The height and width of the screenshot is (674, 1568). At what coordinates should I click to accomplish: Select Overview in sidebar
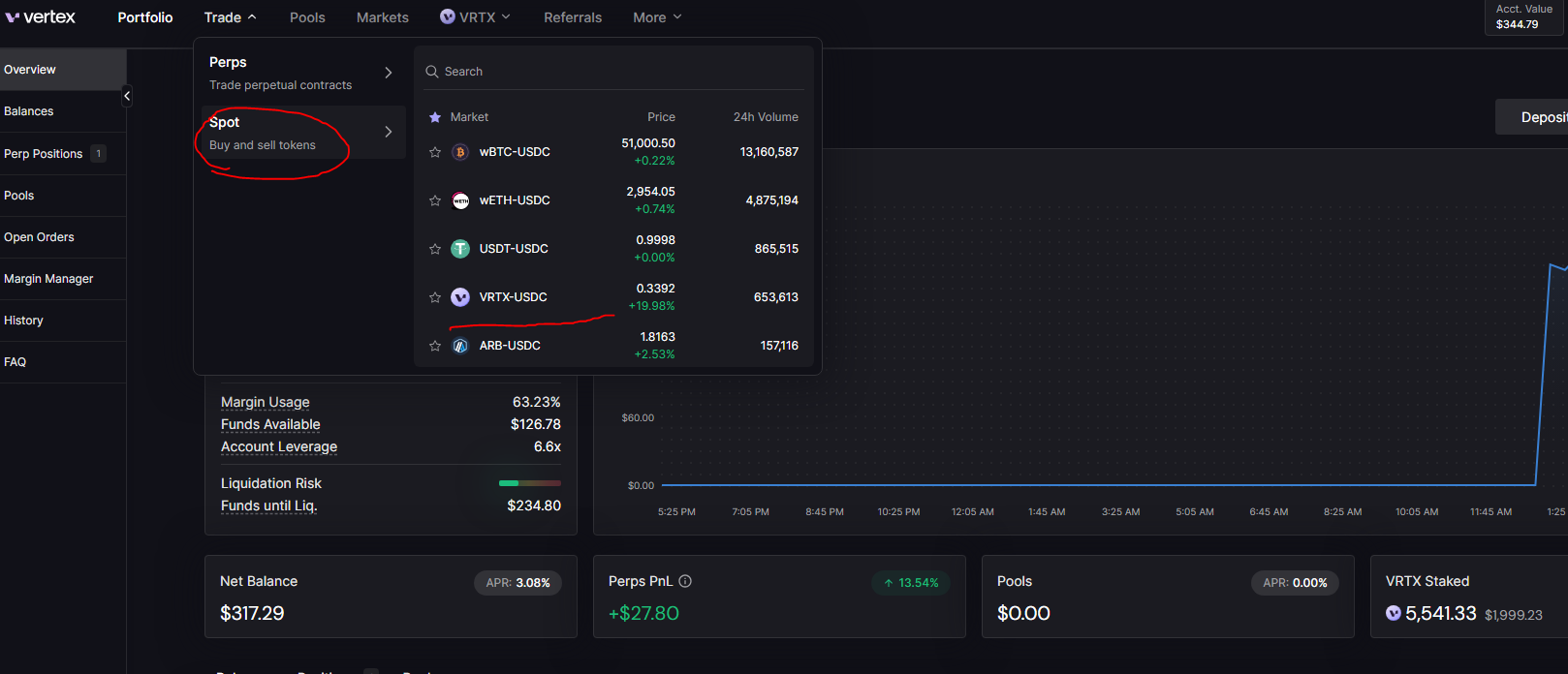(x=63, y=70)
